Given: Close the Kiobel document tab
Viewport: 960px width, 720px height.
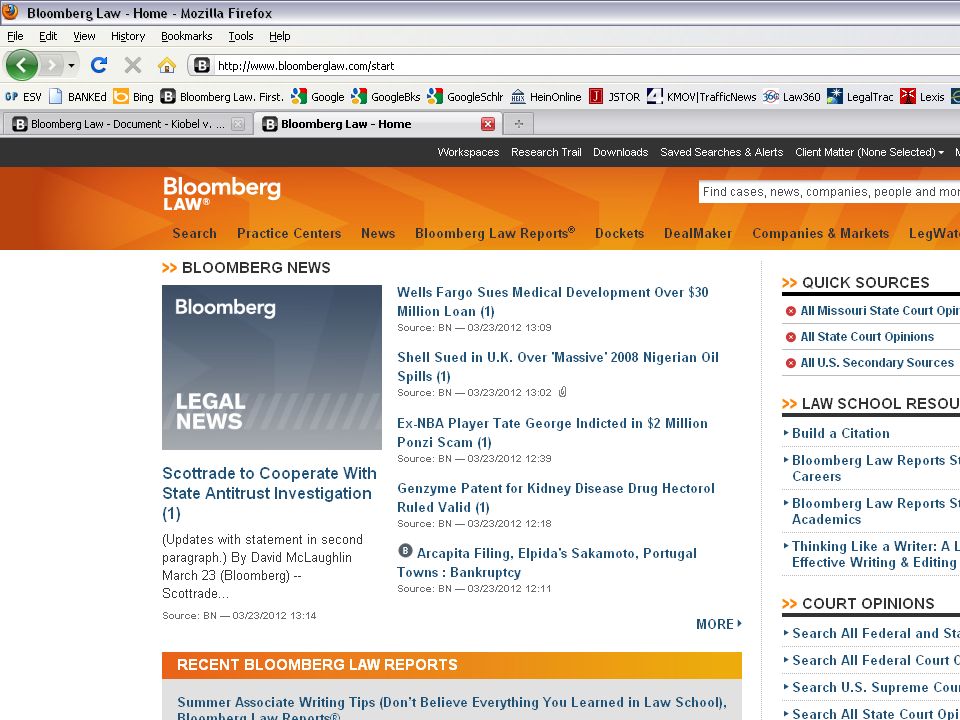Looking at the screenshot, I should click(x=238, y=124).
